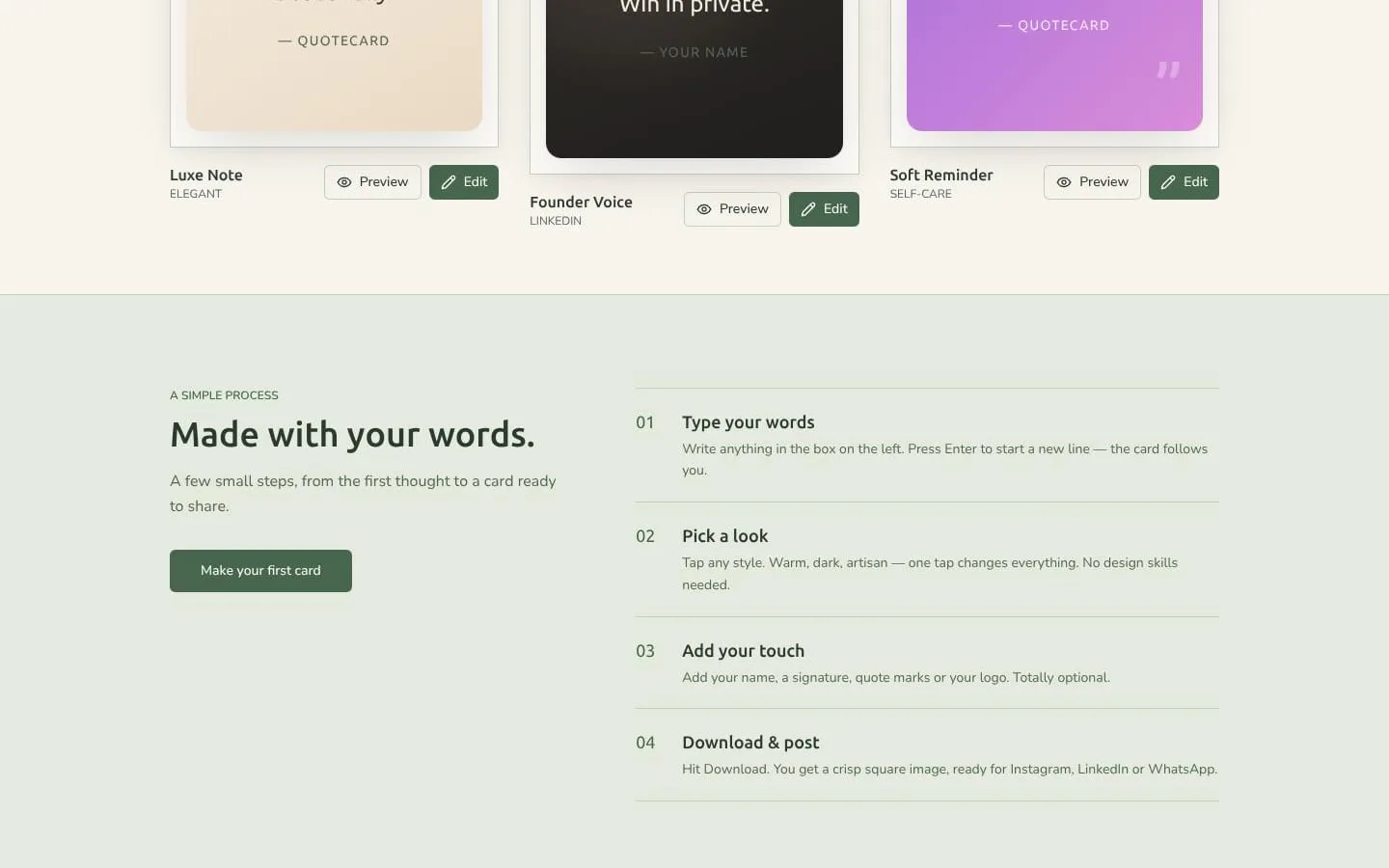The height and width of the screenshot is (868, 1389).
Task: Click the step heading Type your words
Action: tap(749, 422)
